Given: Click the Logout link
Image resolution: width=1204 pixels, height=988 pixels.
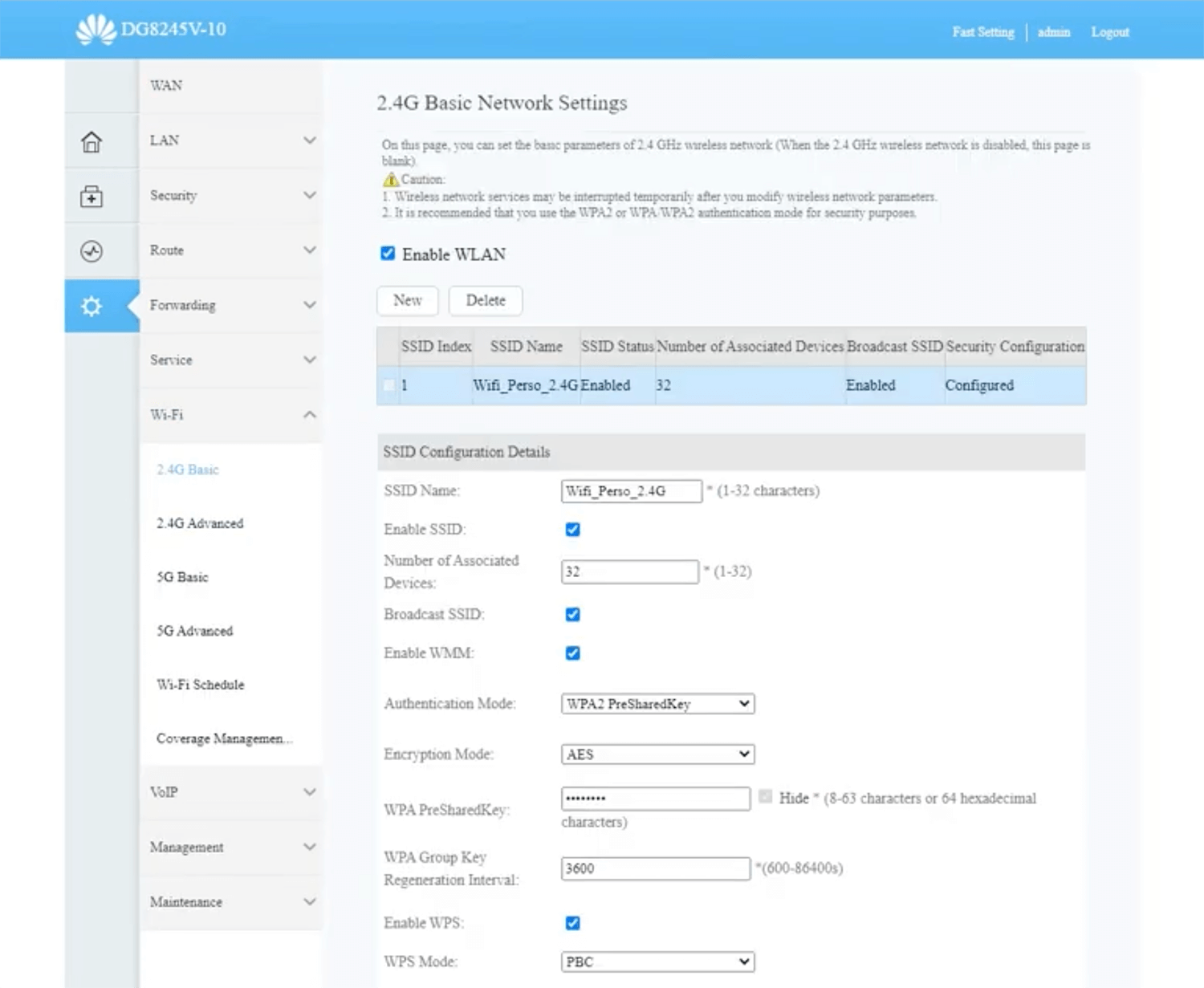Looking at the screenshot, I should coord(1109,32).
